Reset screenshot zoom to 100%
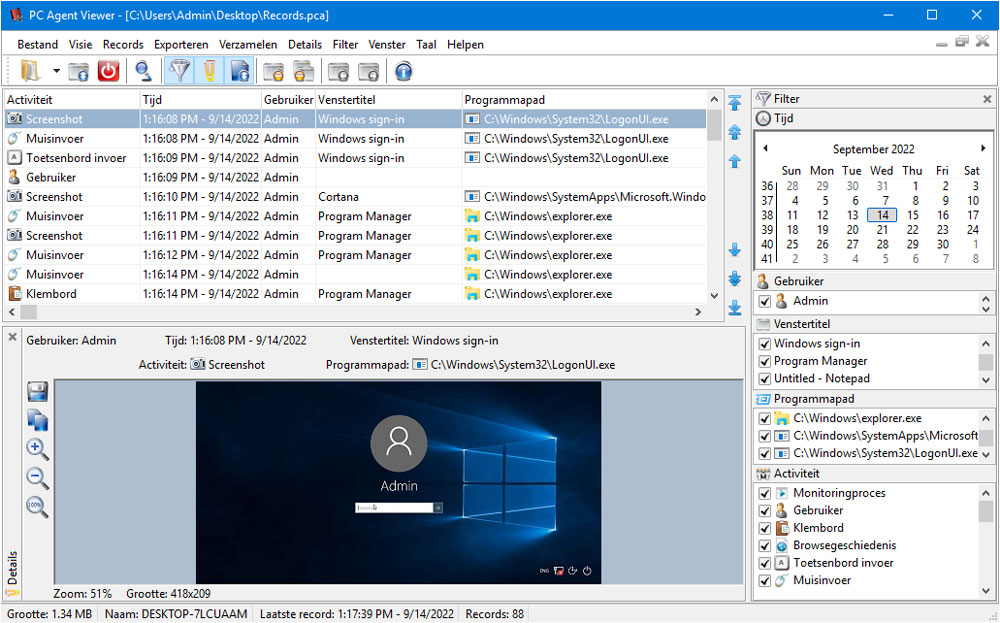The height and width of the screenshot is (623, 1000). coord(37,508)
